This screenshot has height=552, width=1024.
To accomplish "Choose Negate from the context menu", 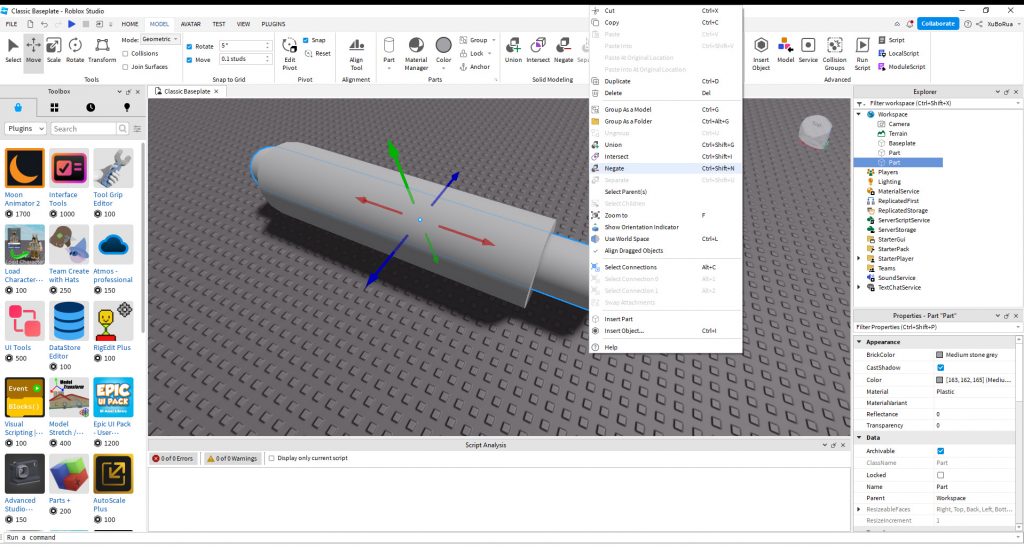I will 615,168.
